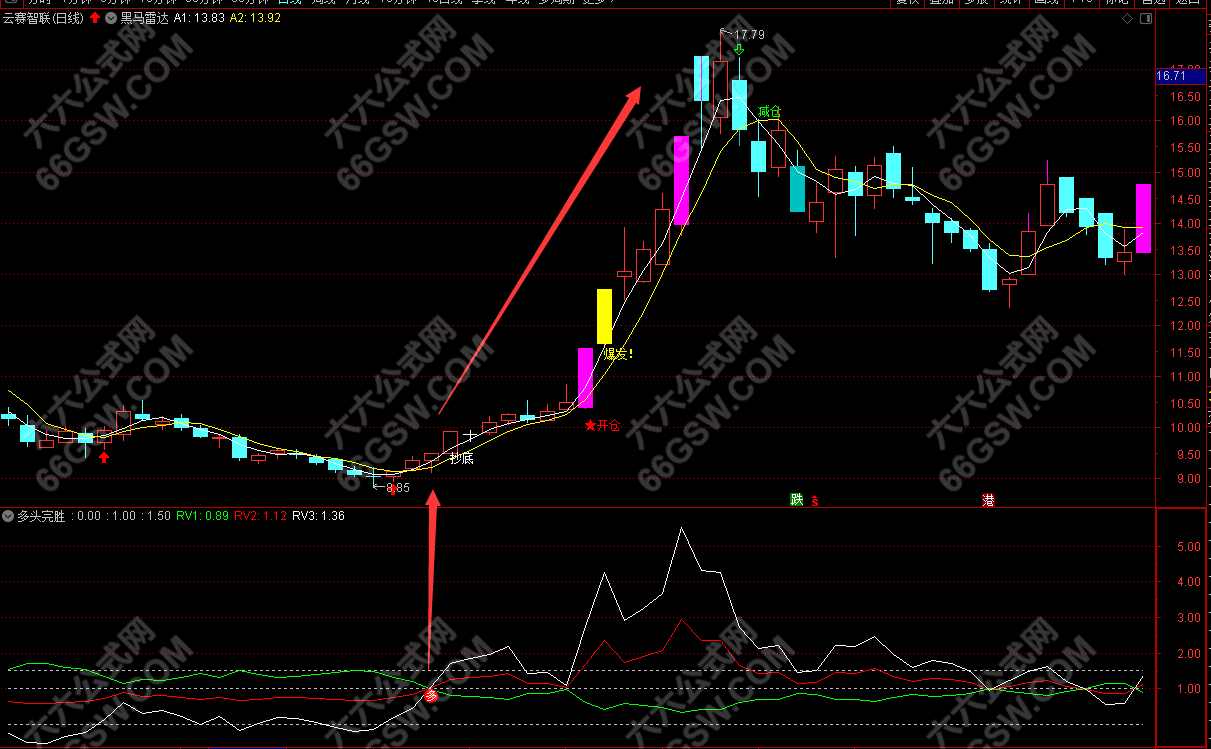Select the green down arrow under 17.79
The width and height of the screenshot is (1211, 749).
[x=739, y=49]
